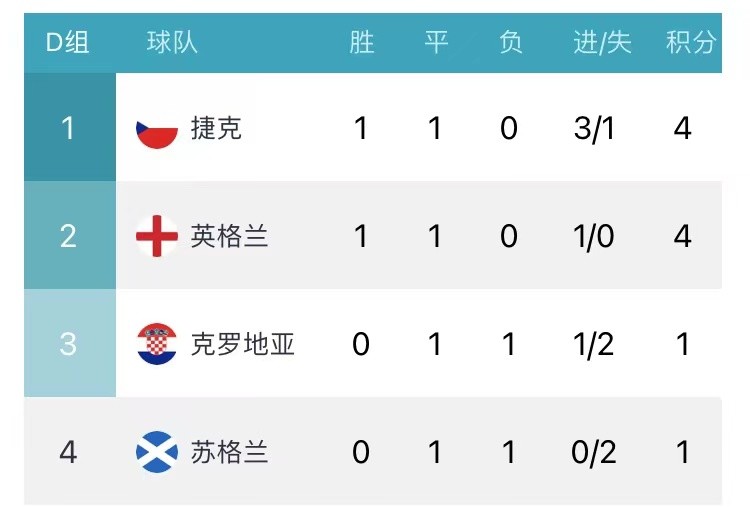Click the 球队 column header
The width and height of the screenshot is (750, 509).
172,42
